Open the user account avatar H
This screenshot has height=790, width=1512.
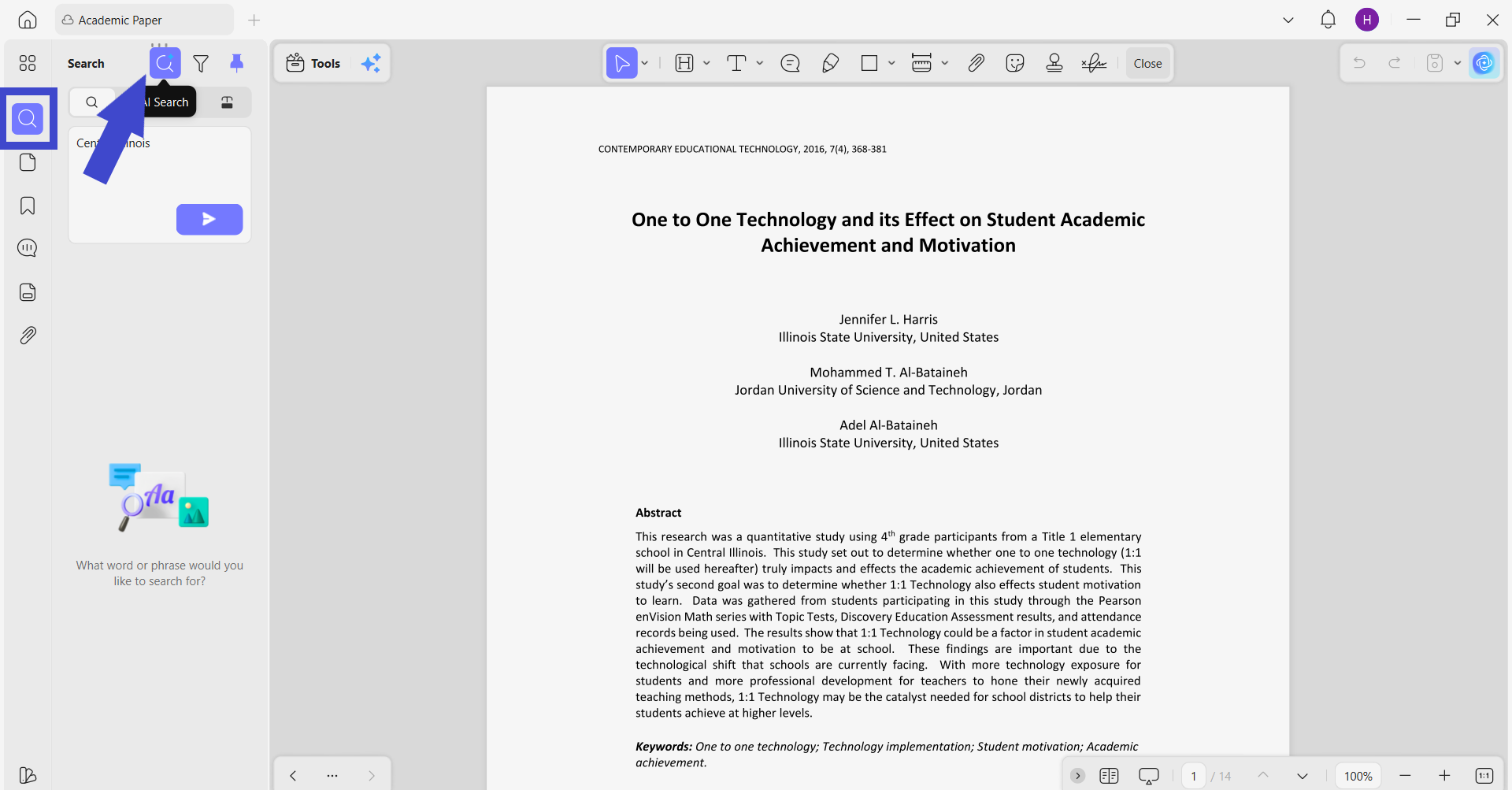point(1367,20)
